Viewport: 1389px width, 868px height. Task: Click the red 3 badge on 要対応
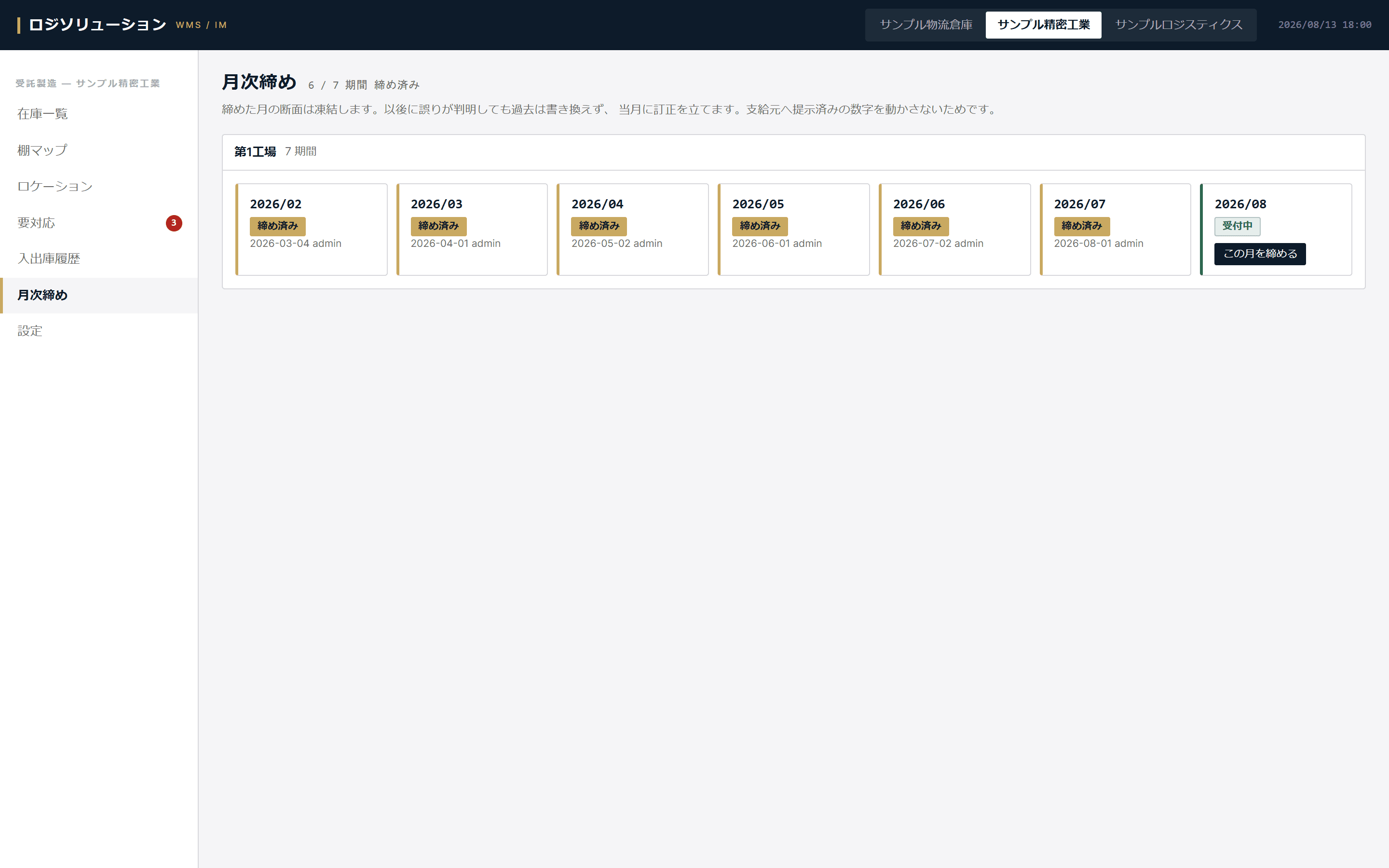(x=174, y=223)
